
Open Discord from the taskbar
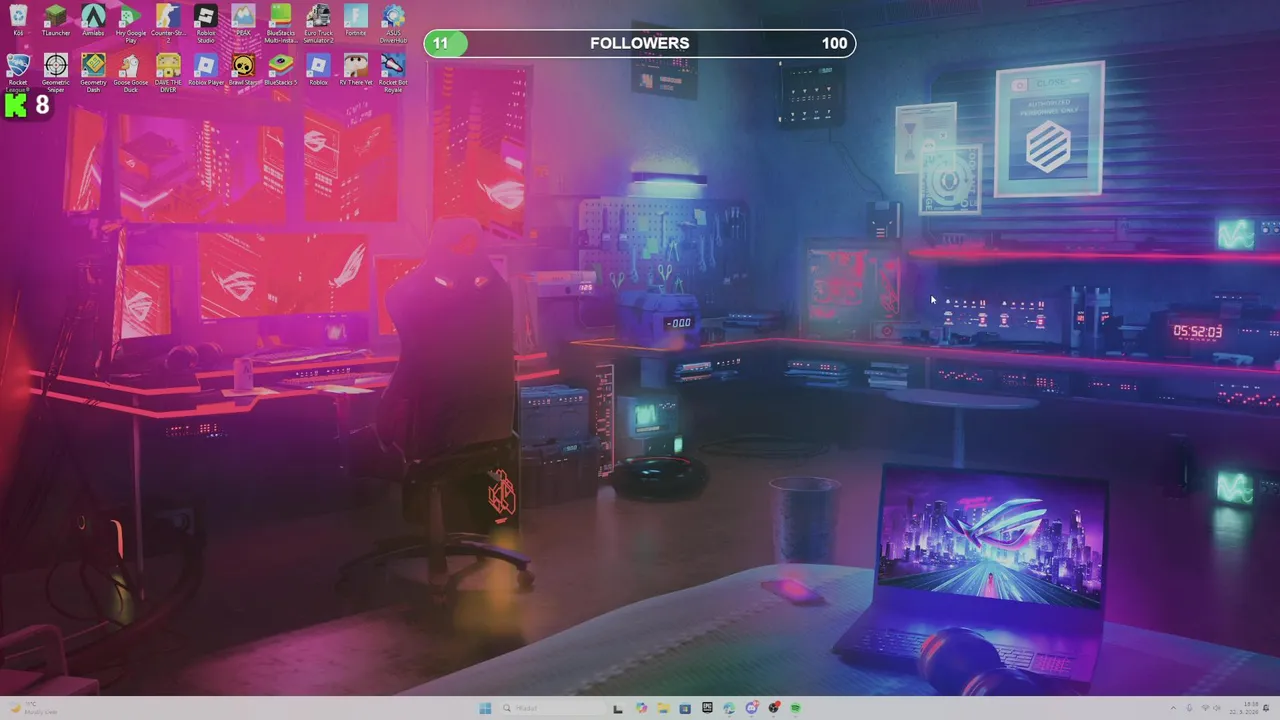coord(751,708)
